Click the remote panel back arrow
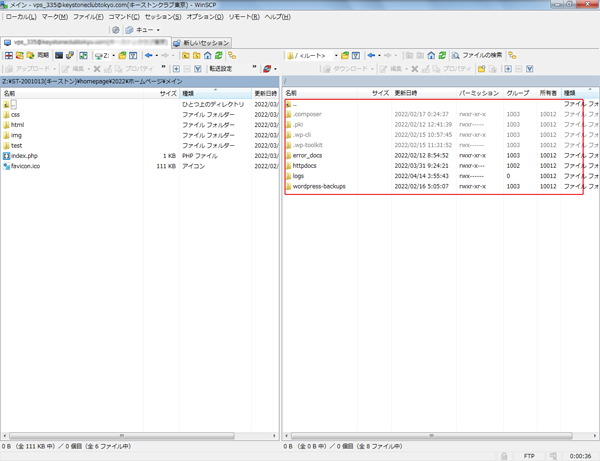The height and width of the screenshot is (461, 600). (372, 56)
